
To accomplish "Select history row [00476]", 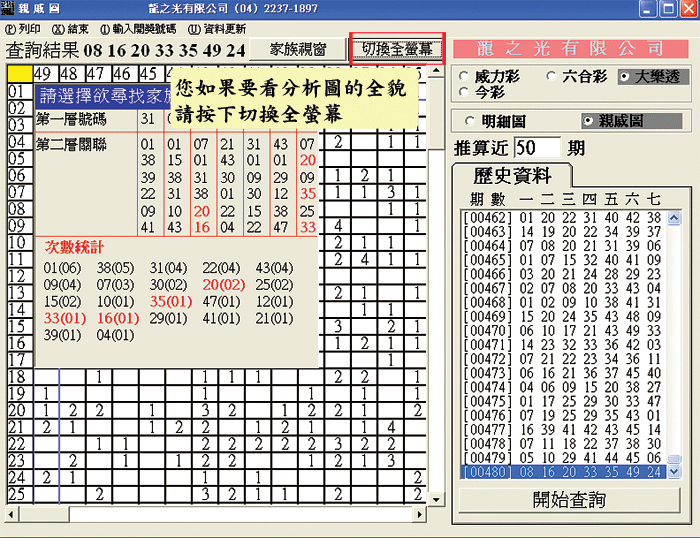I will (x=563, y=416).
